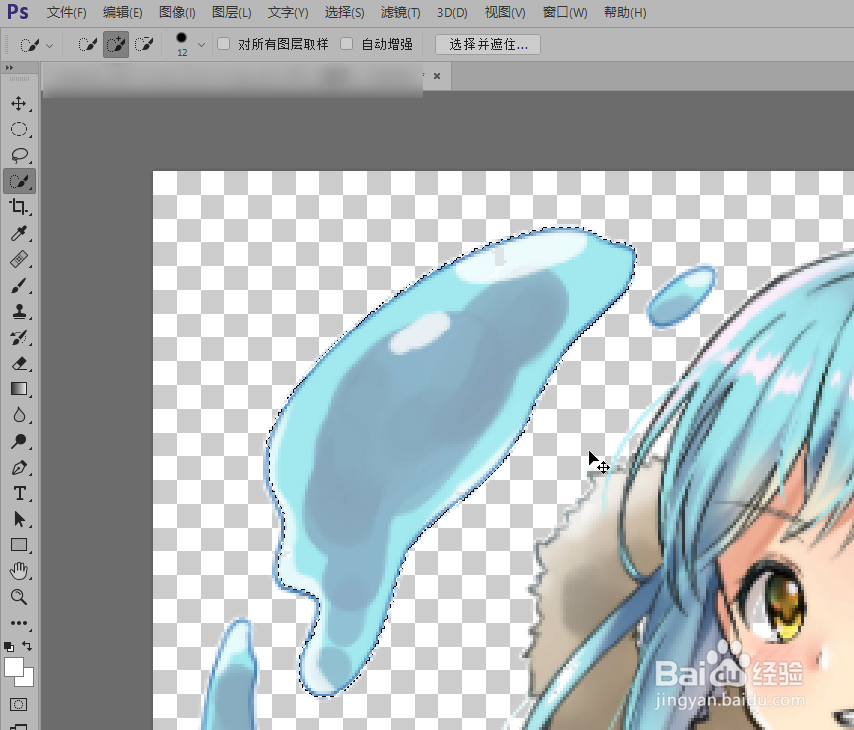This screenshot has height=730, width=854.
Task: Select the Brush tool
Action: pyautogui.click(x=19, y=285)
